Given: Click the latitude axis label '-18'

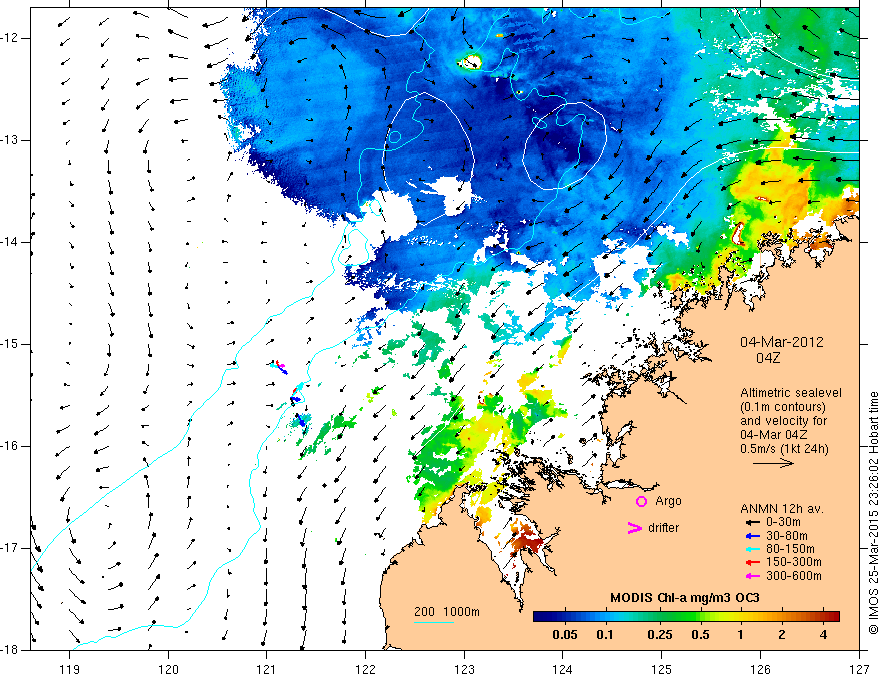Looking at the screenshot, I should (11, 650).
